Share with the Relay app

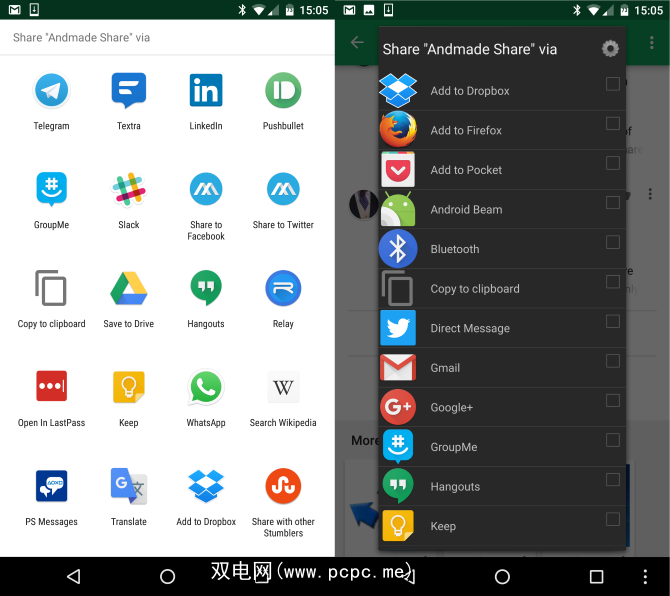coord(283,288)
